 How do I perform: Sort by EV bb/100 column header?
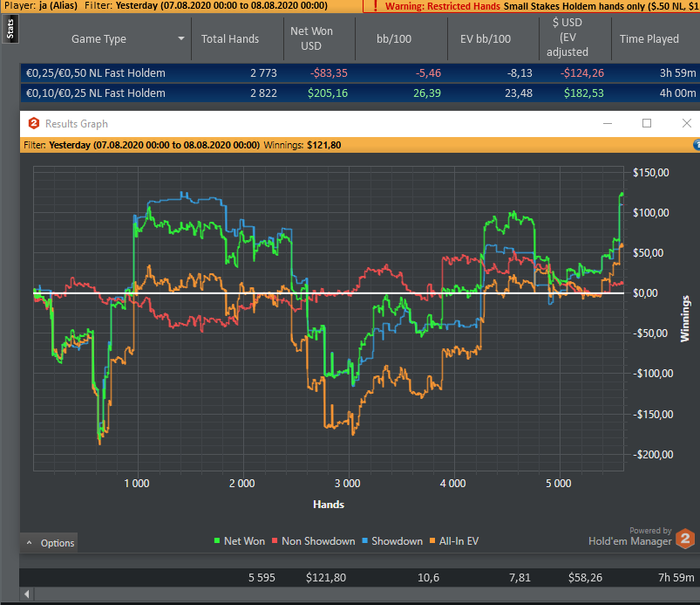485,39
